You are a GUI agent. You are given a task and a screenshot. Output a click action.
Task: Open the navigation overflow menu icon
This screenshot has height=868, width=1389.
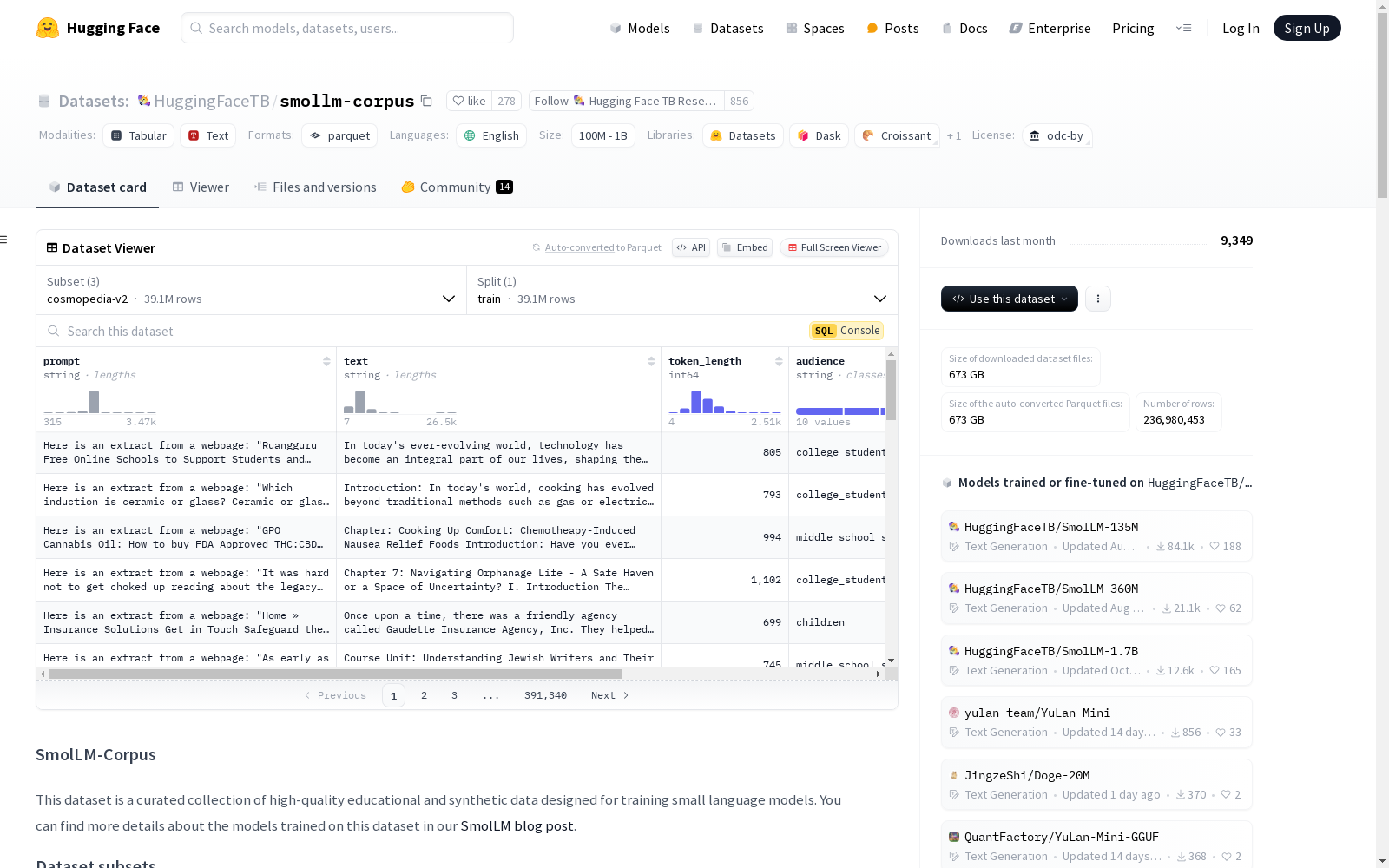tap(1183, 28)
